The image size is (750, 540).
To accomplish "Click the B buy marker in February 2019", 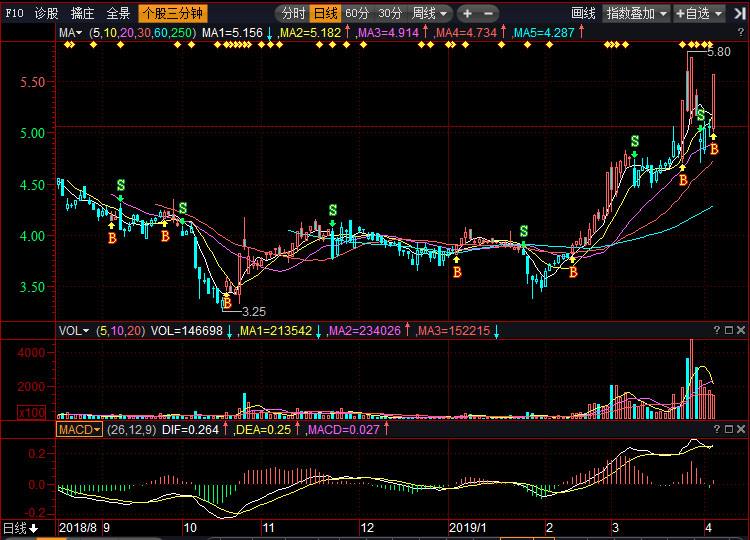I will click(573, 272).
